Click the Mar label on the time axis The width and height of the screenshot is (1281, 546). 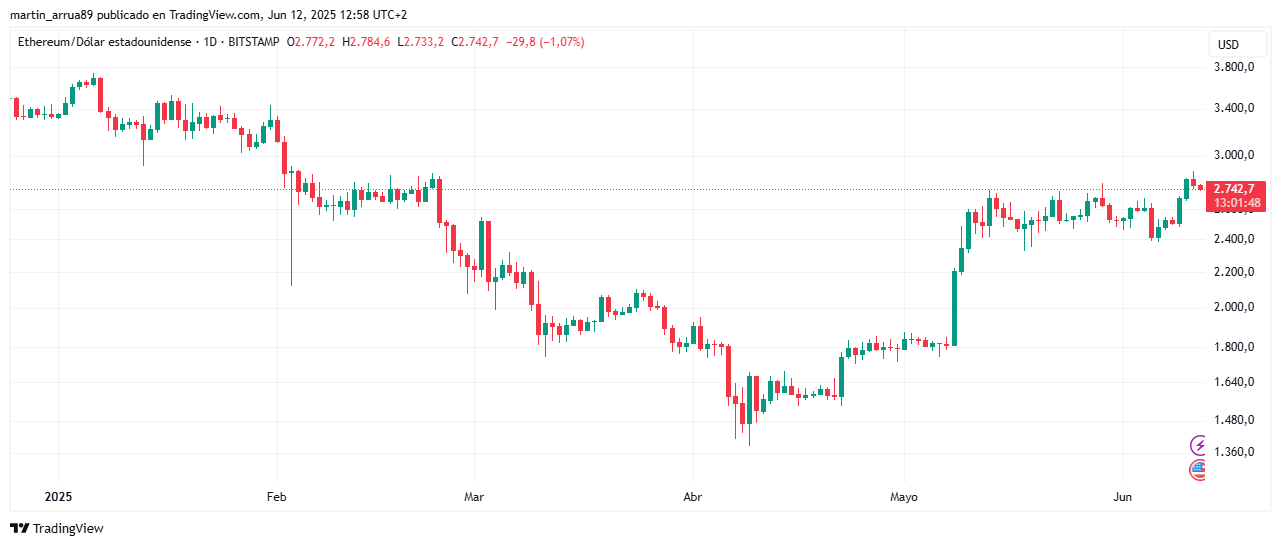pyautogui.click(x=474, y=496)
